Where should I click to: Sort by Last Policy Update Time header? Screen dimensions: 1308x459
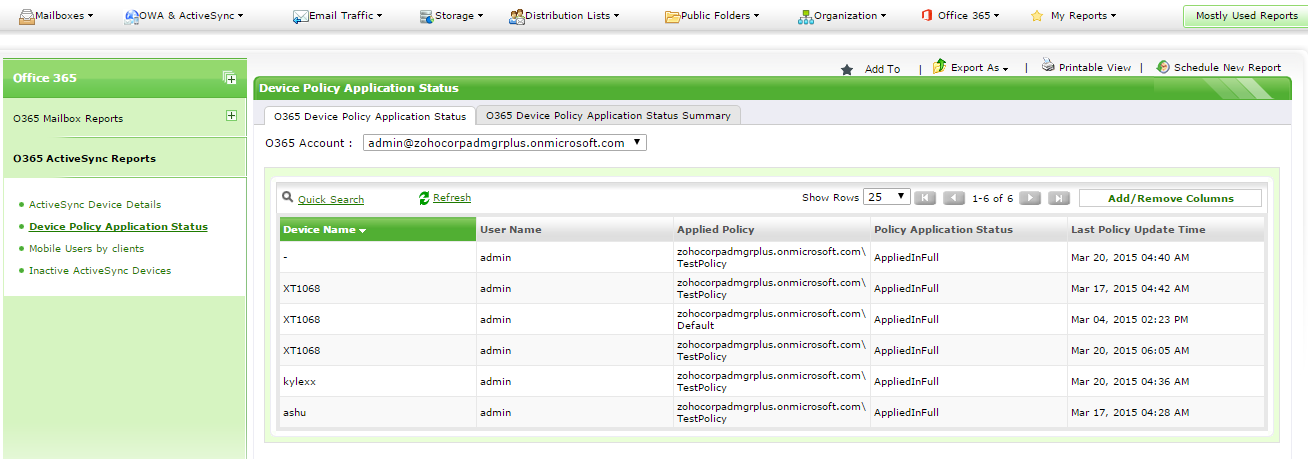coord(1166,229)
